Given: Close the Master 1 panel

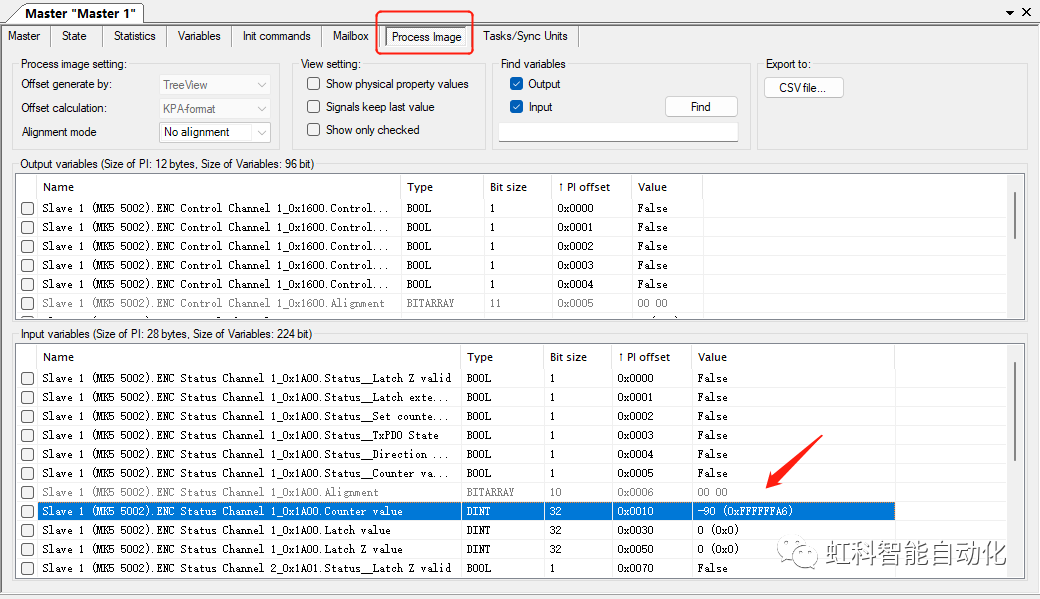Looking at the screenshot, I should tap(1027, 12).
